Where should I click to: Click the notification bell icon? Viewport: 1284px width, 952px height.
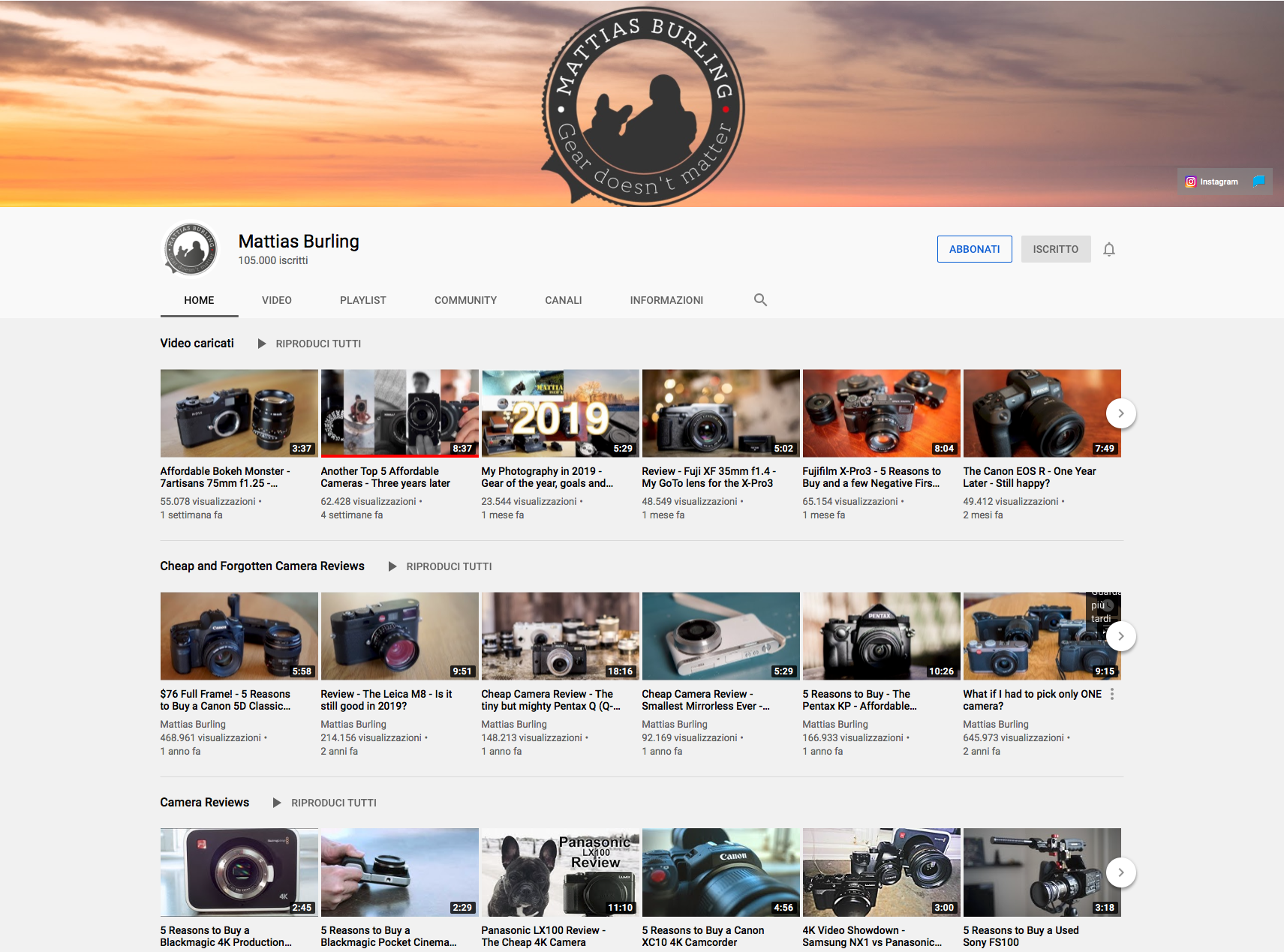point(1108,249)
